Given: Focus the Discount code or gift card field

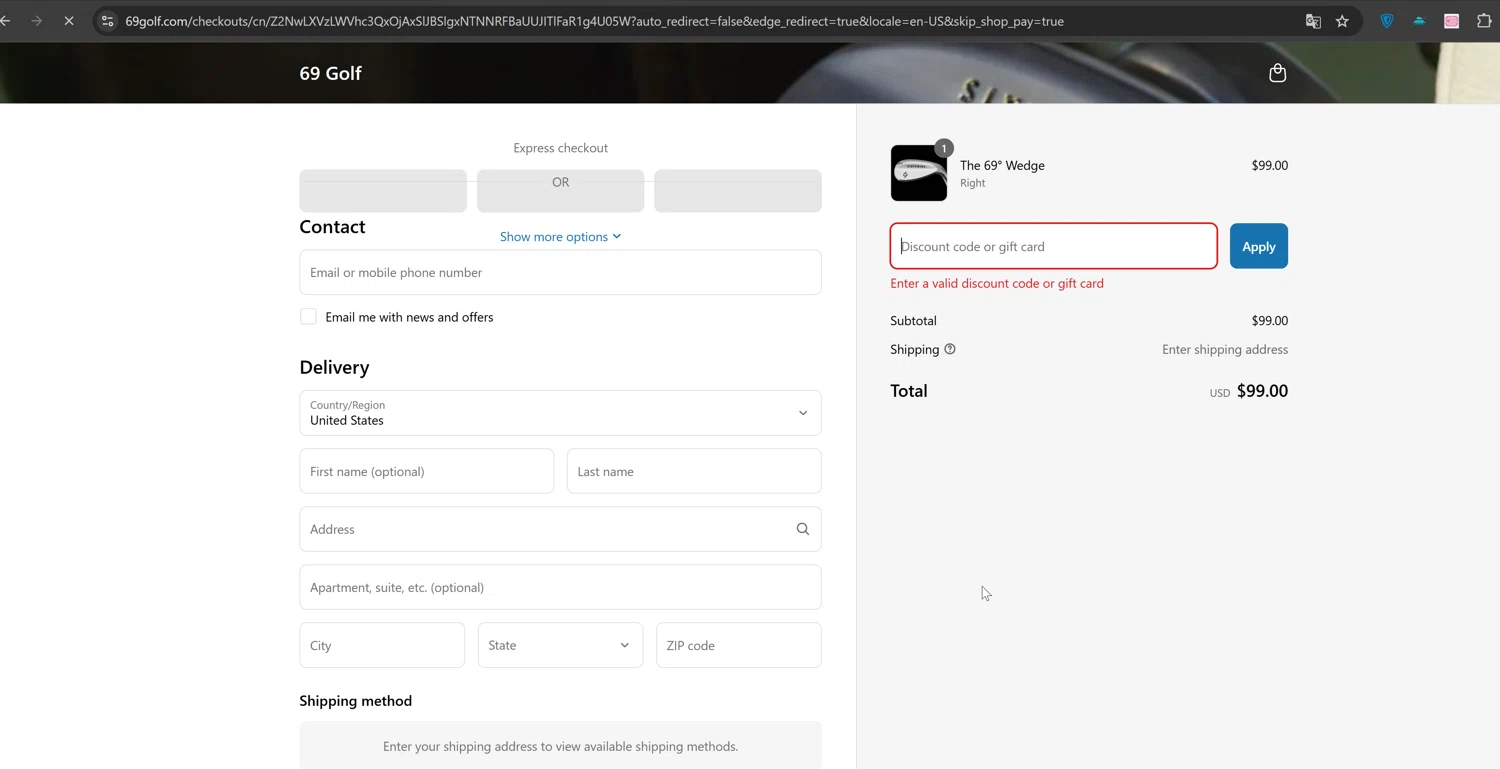Looking at the screenshot, I should coord(1053,246).
